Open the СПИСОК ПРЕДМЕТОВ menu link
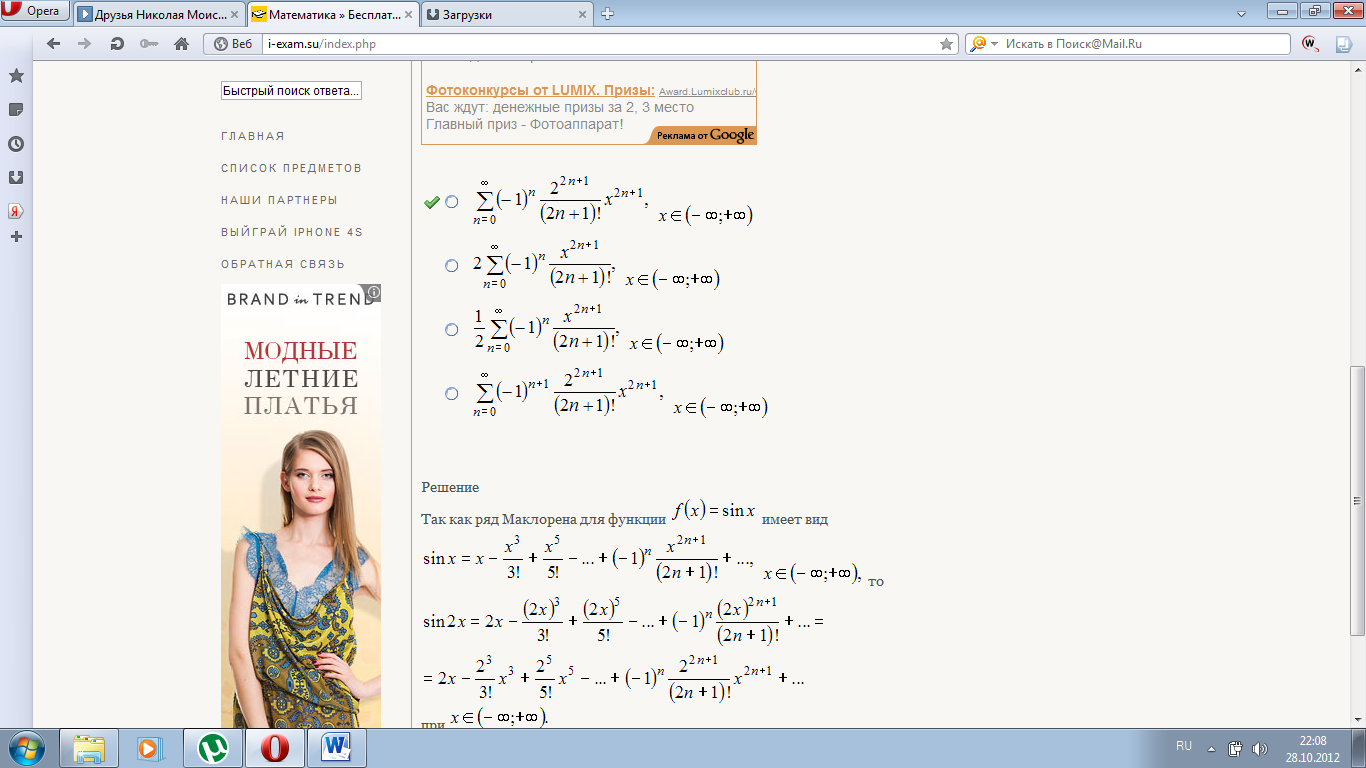Image resolution: width=1366 pixels, height=768 pixels. coord(291,168)
